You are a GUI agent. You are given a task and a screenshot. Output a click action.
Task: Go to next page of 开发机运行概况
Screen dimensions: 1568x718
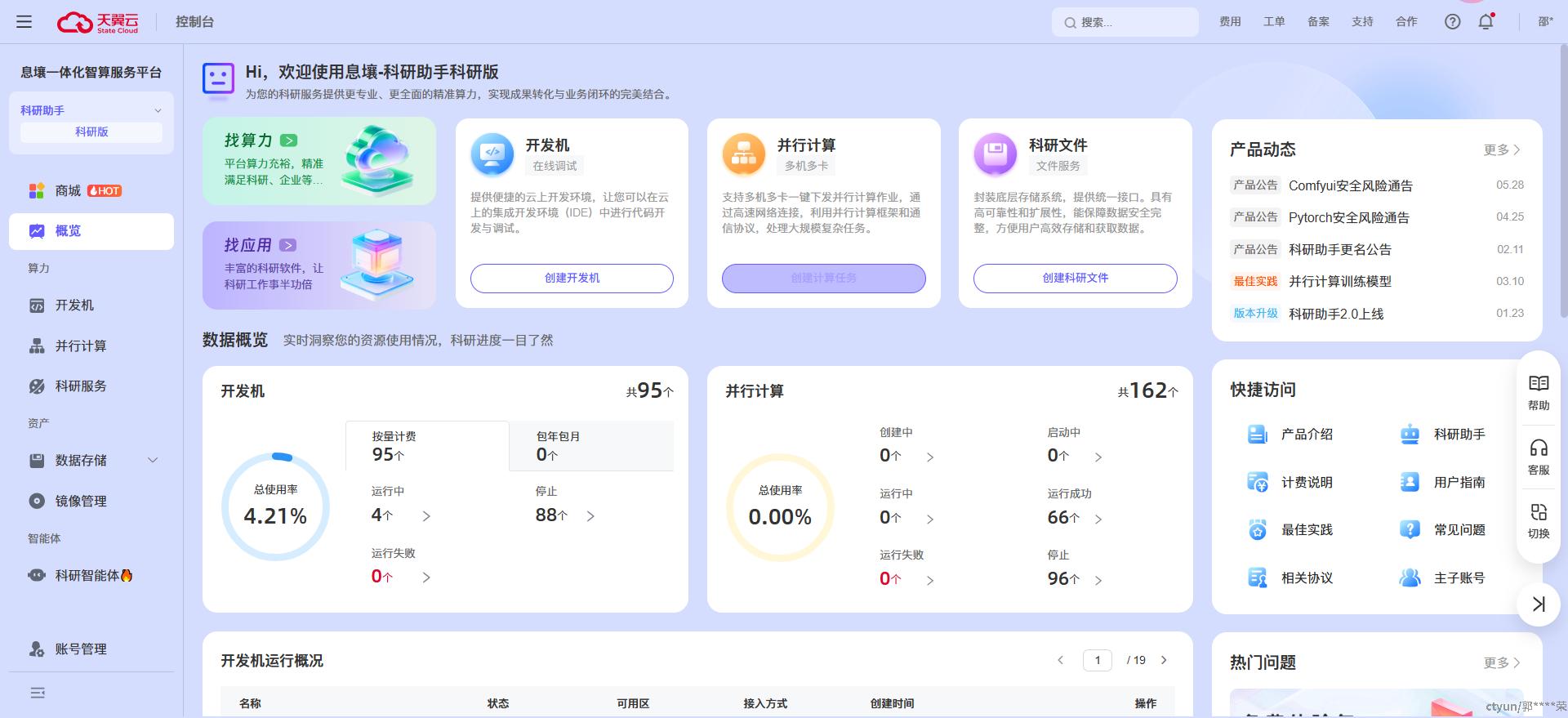(1164, 660)
